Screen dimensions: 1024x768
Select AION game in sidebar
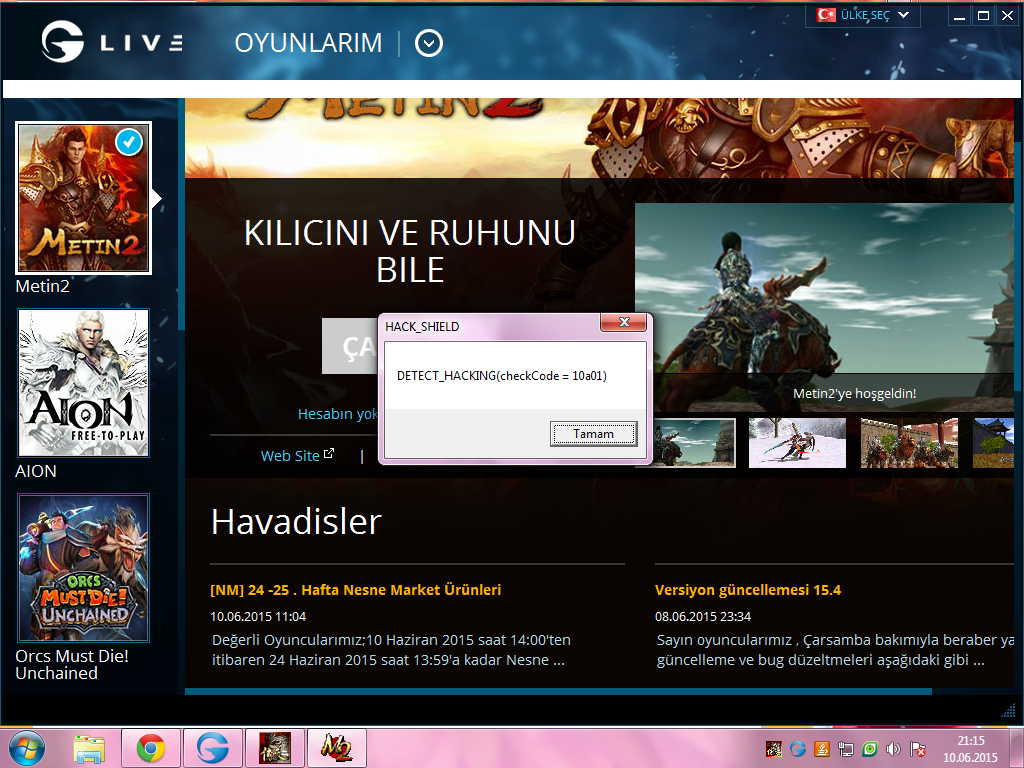(x=84, y=383)
